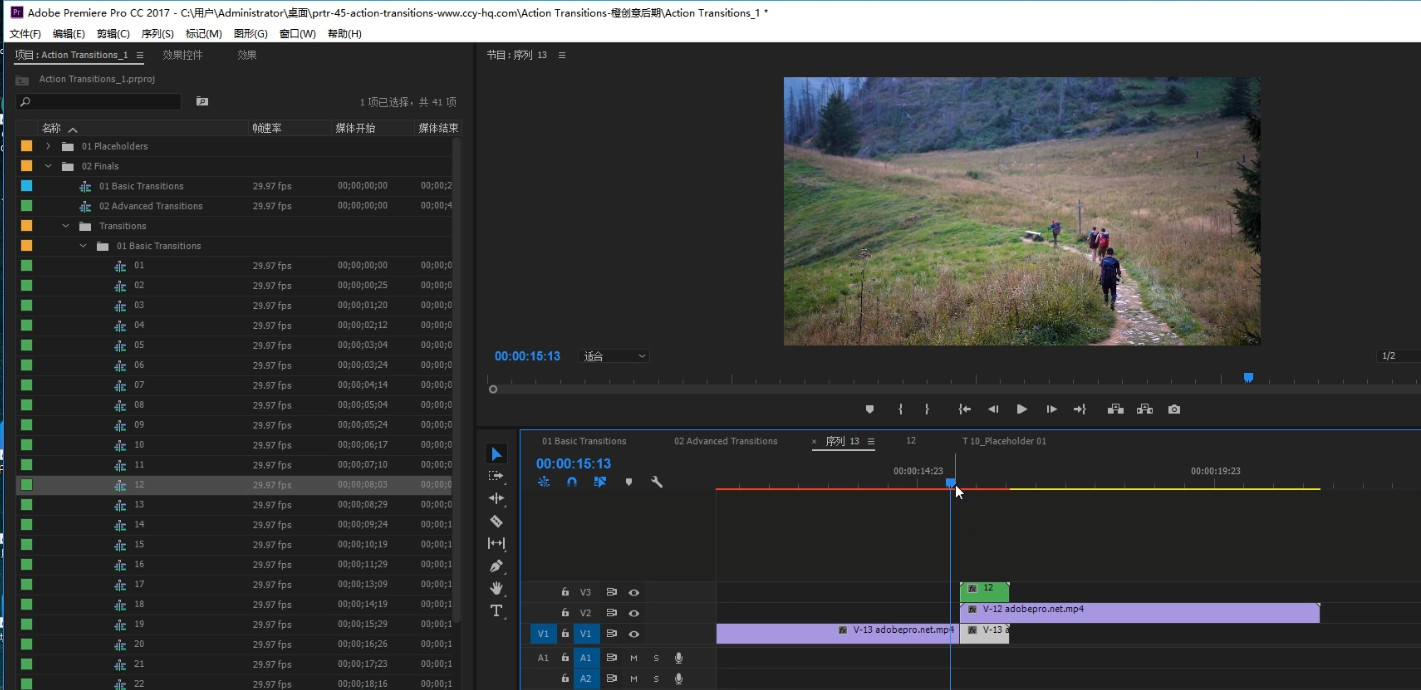Open timeline wrench display settings
The width and height of the screenshot is (1421, 690).
pos(657,482)
